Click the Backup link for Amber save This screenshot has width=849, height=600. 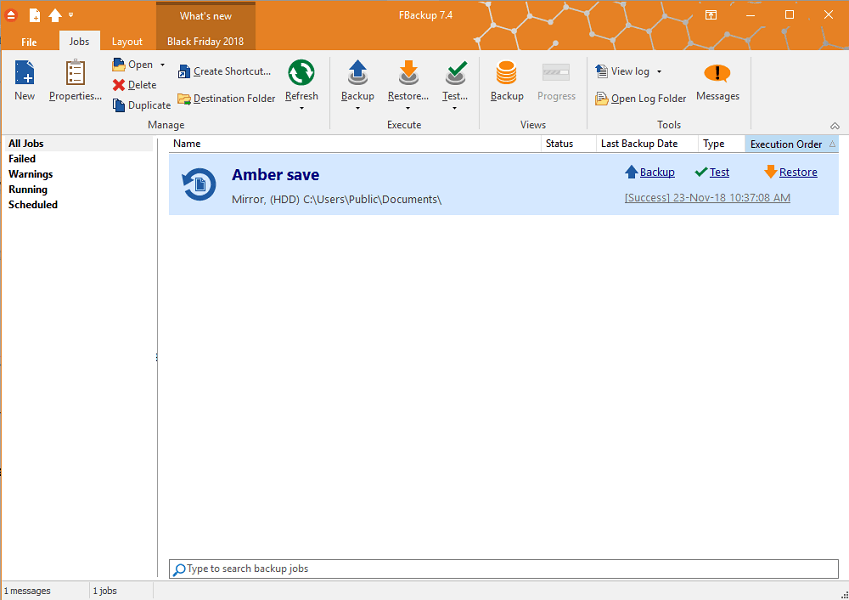tap(650, 172)
